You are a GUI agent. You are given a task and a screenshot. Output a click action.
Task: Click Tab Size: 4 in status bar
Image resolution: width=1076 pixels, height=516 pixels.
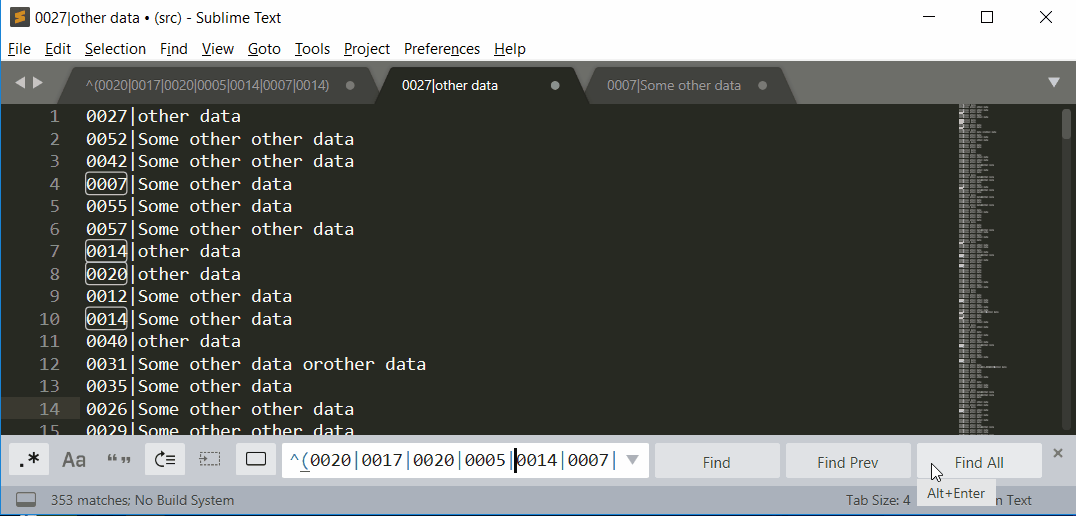pos(878,500)
